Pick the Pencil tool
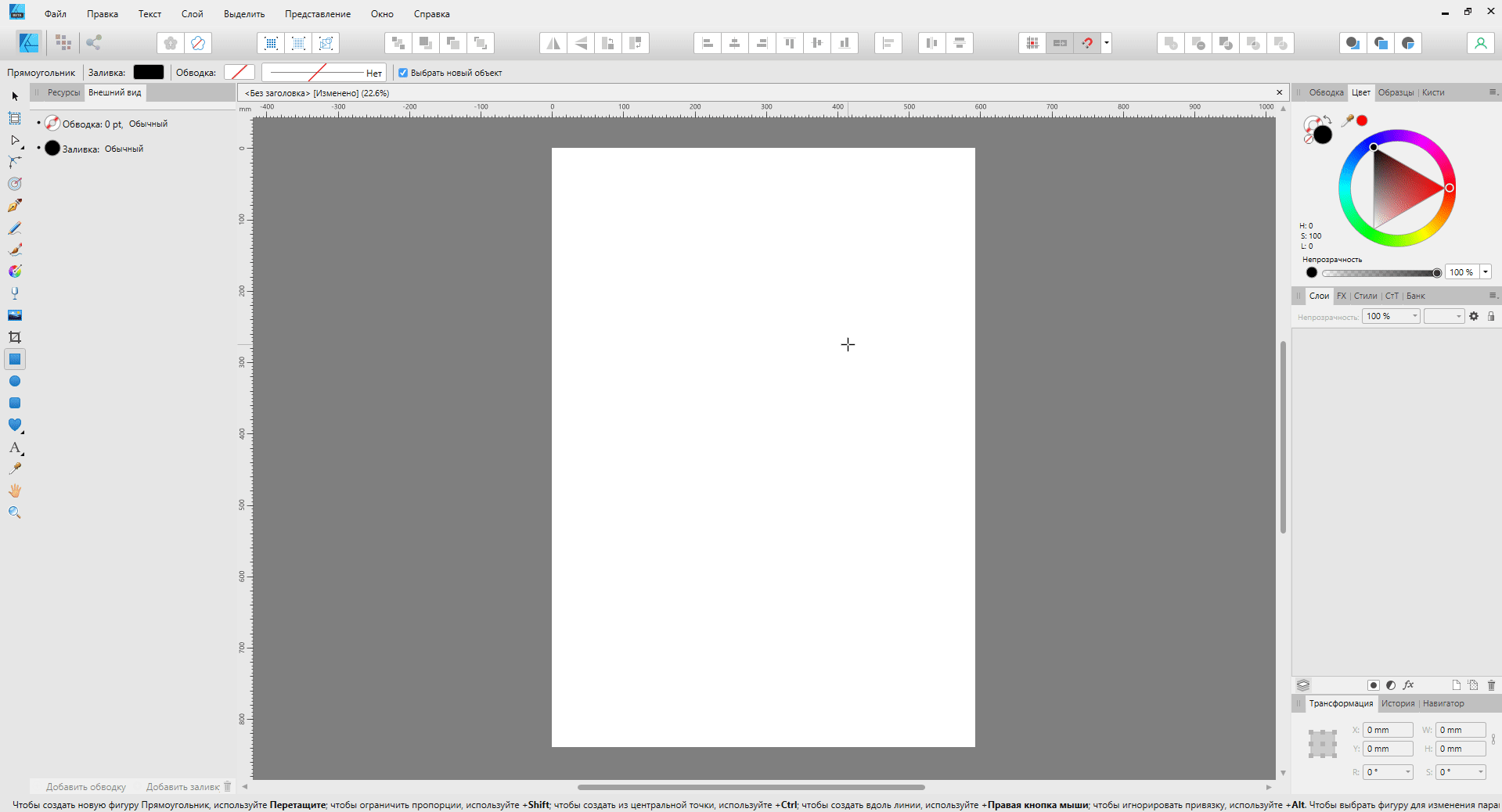The height and width of the screenshot is (812, 1502). [14, 228]
